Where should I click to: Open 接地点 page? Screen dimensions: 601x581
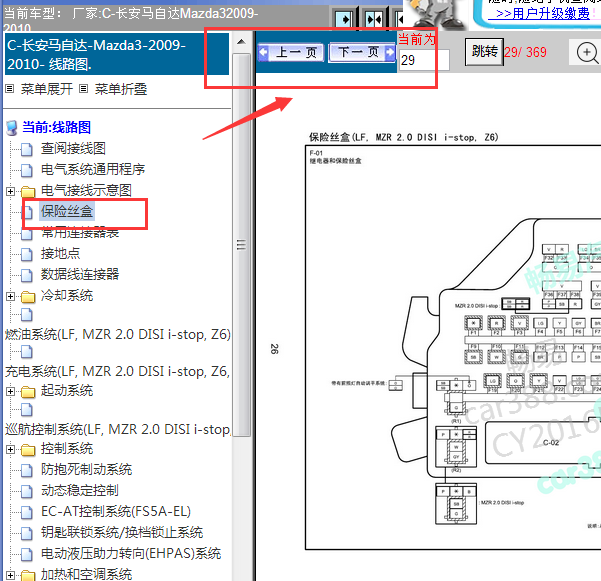pos(61,253)
